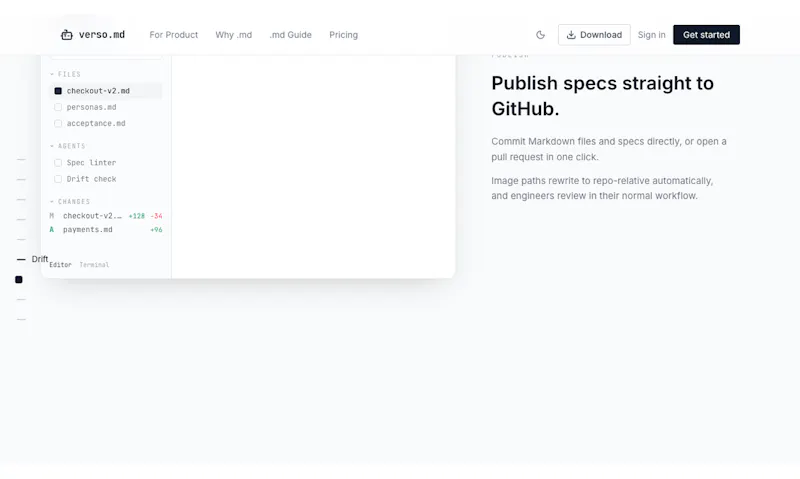Viewport: 800px width, 479px height.
Task: Enable the Drift check agent checkbox
Action: (58, 179)
